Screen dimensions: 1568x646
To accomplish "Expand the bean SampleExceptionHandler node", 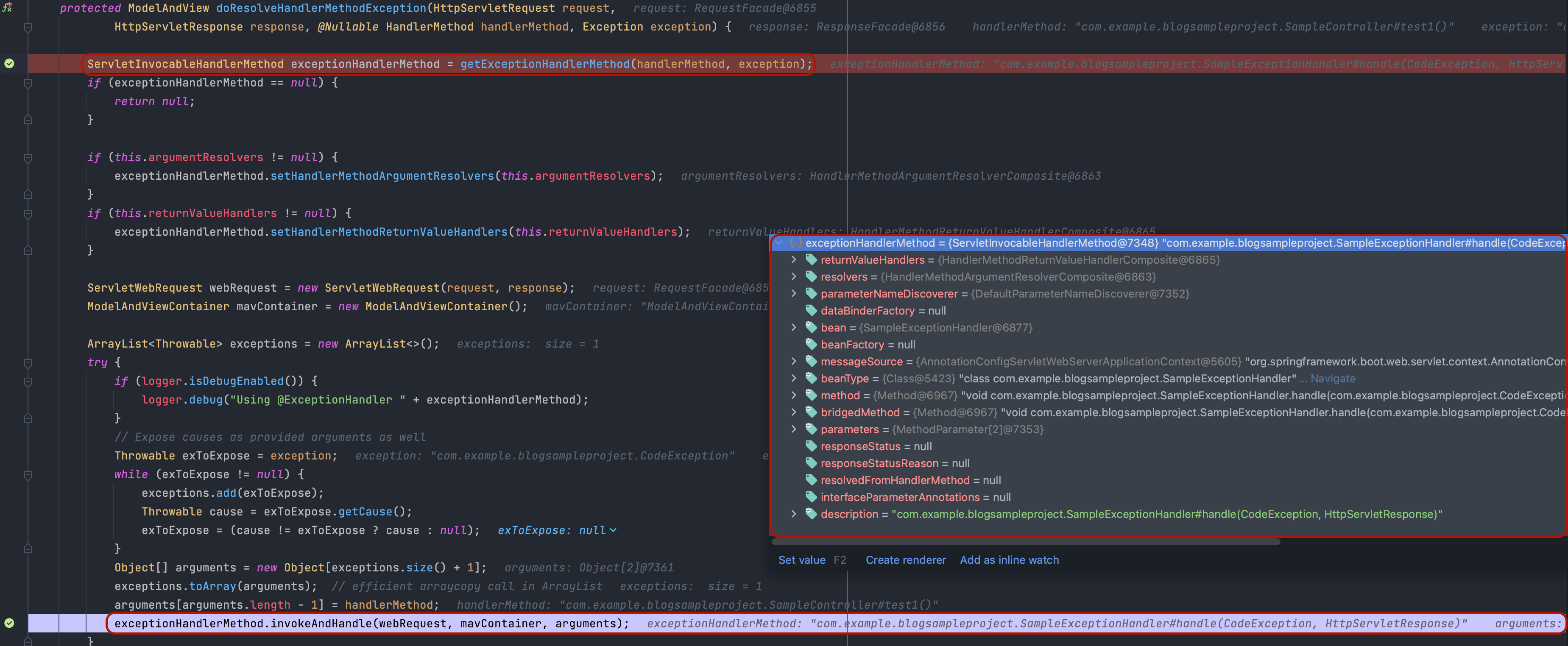I will [x=794, y=328].
